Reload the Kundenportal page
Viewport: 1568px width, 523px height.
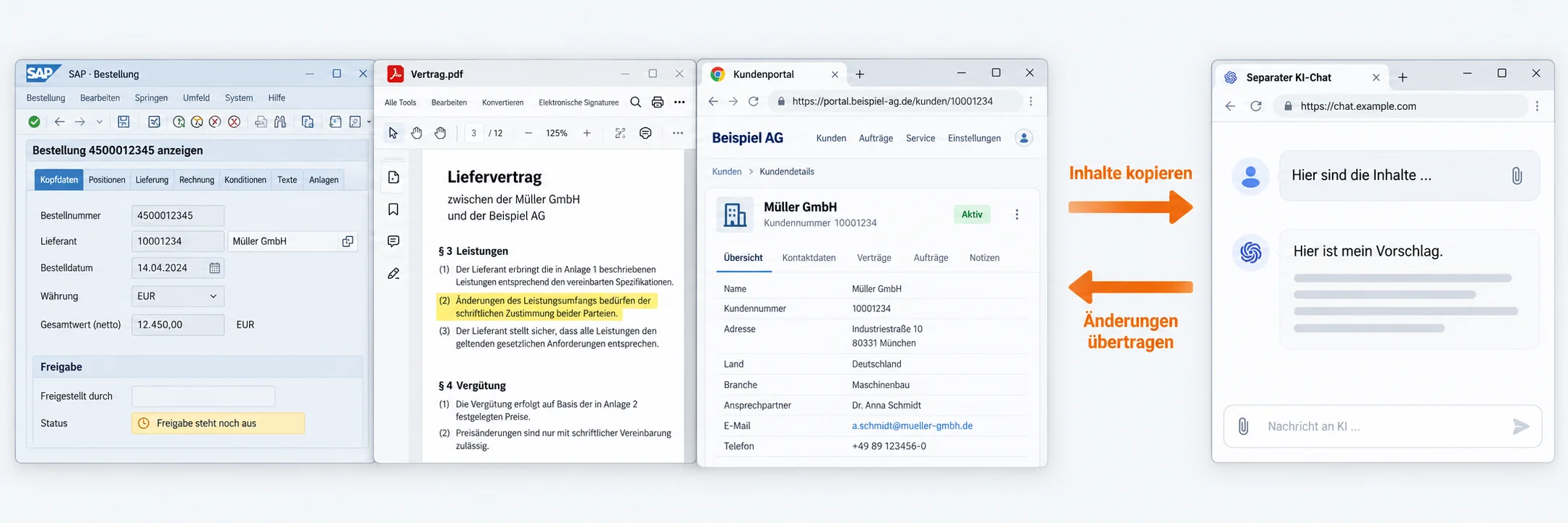pyautogui.click(x=753, y=102)
